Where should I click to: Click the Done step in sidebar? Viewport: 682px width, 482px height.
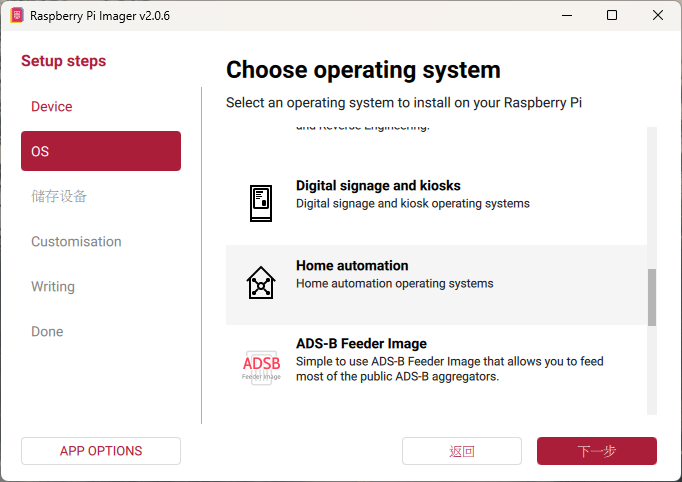point(47,331)
